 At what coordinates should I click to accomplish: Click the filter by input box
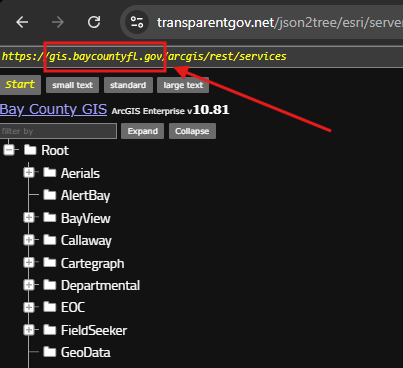click(58, 131)
